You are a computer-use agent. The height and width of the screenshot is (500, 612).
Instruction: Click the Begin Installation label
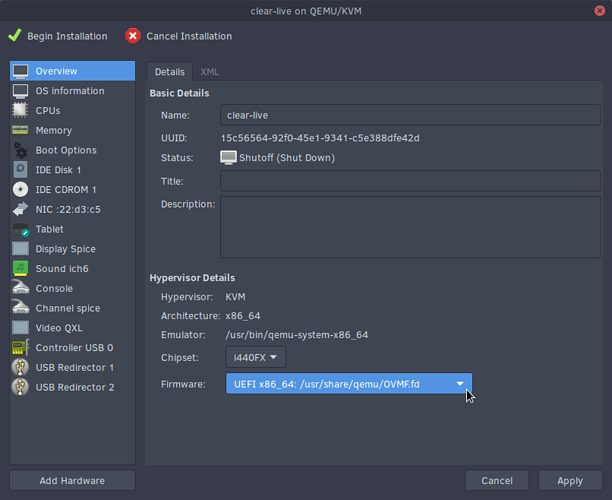coord(67,36)
